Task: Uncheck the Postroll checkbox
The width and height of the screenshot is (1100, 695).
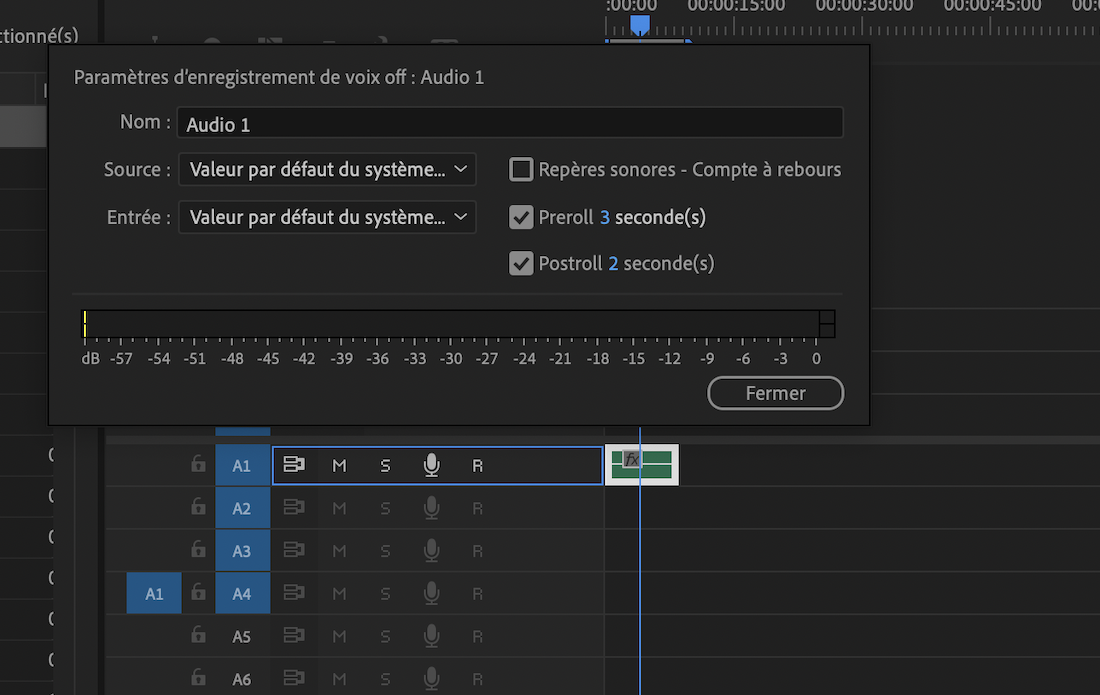Action: 521,264
